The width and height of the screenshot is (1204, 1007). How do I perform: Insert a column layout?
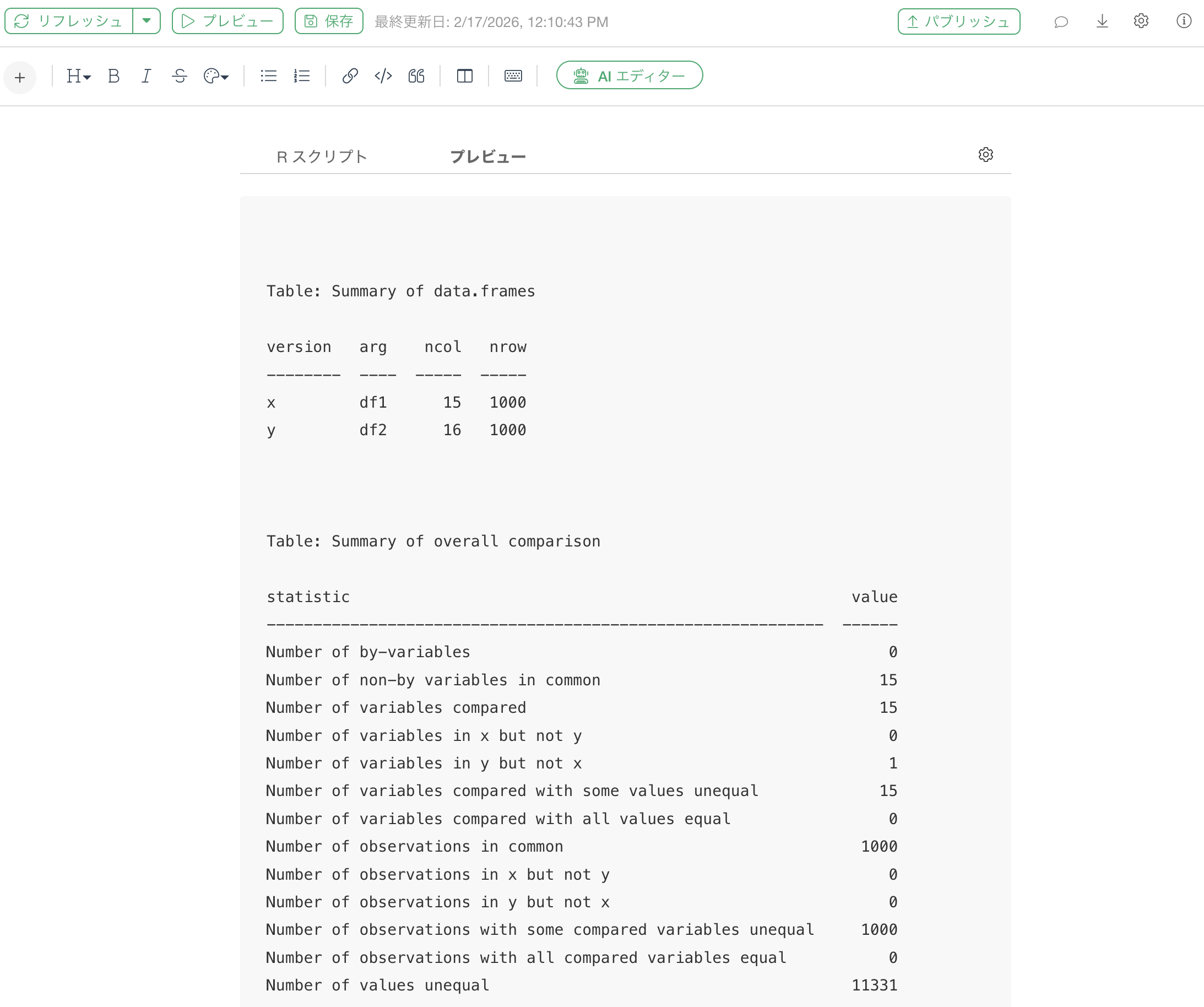464,75
